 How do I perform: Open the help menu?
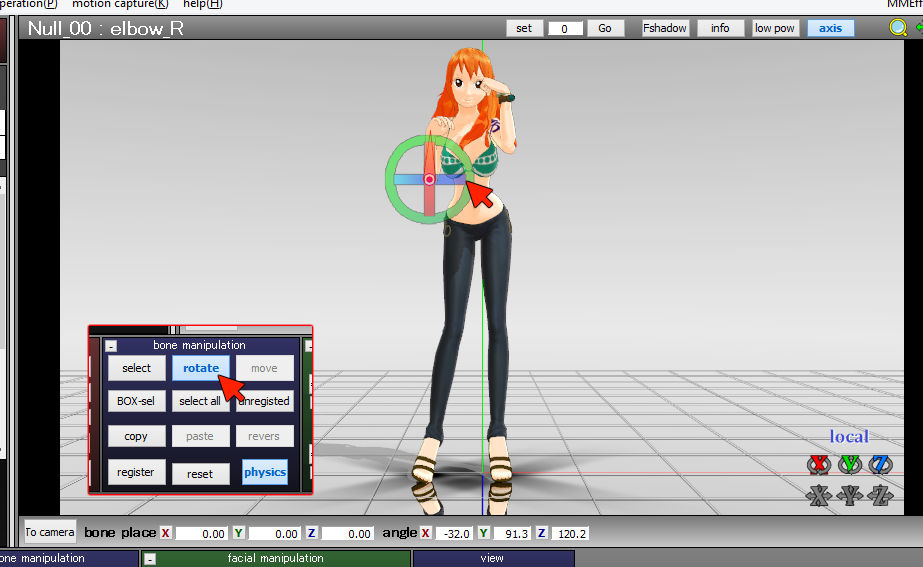pos(202,4)
